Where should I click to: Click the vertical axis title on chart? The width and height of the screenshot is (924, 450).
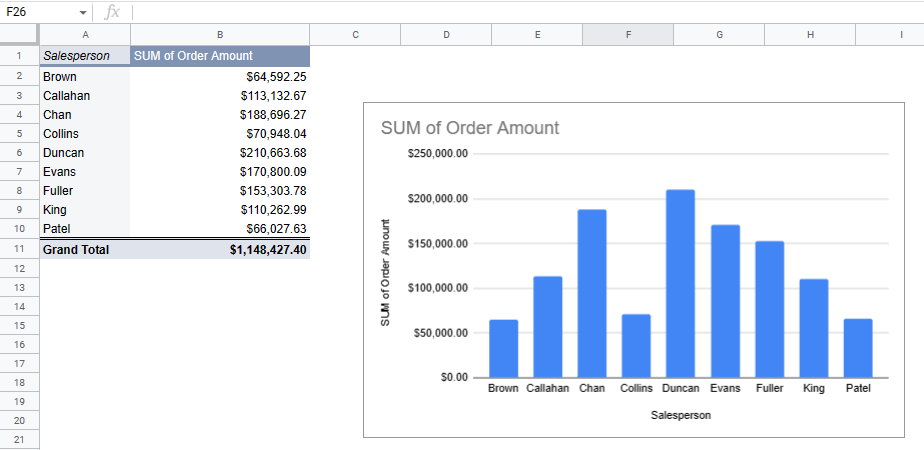[386, 268]
